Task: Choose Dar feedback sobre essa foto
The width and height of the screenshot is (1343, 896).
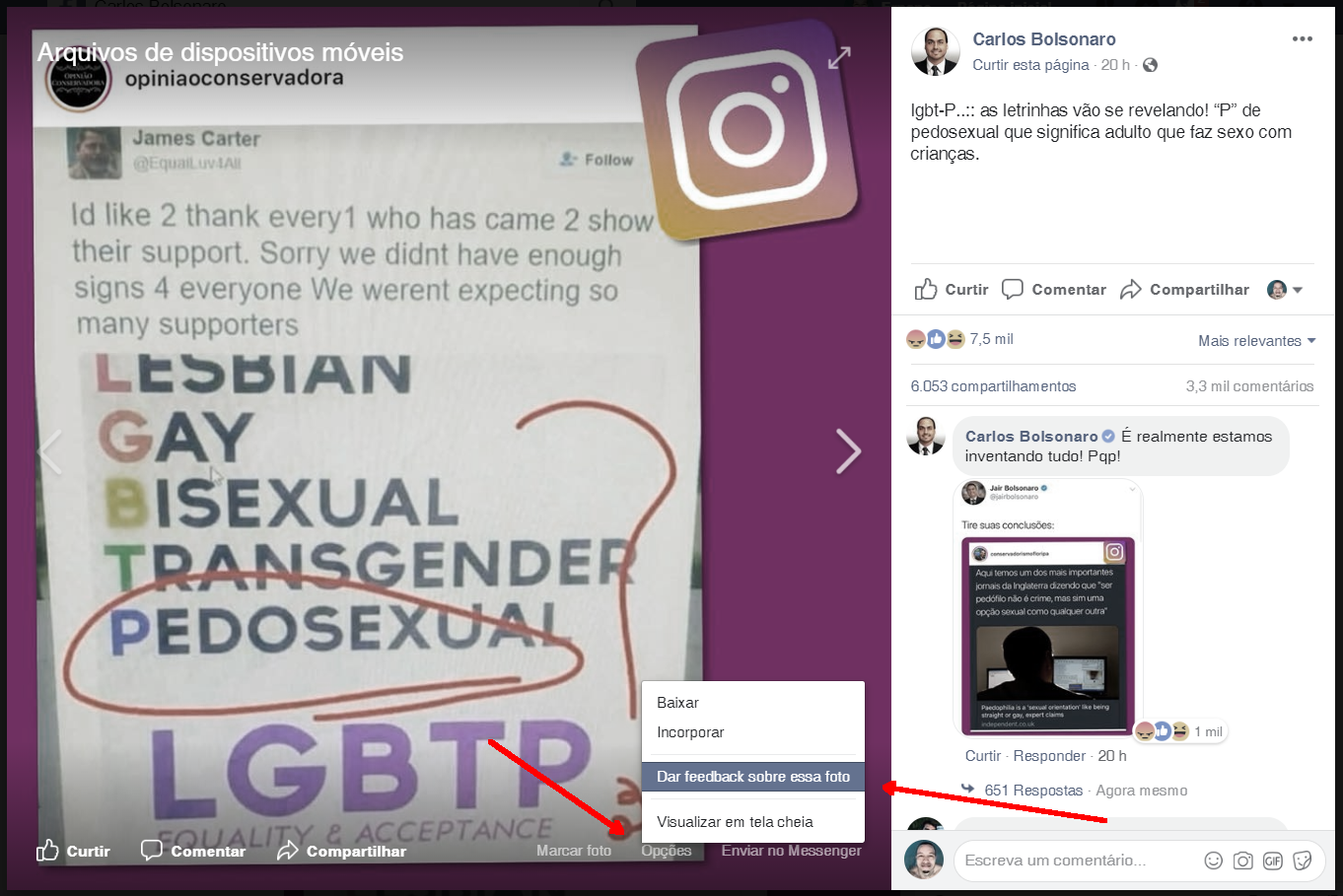Action: (753, 777)
